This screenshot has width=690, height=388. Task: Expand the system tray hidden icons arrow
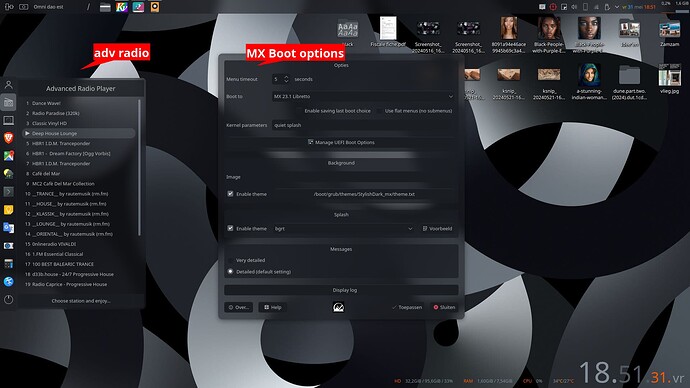click(617, 7)
